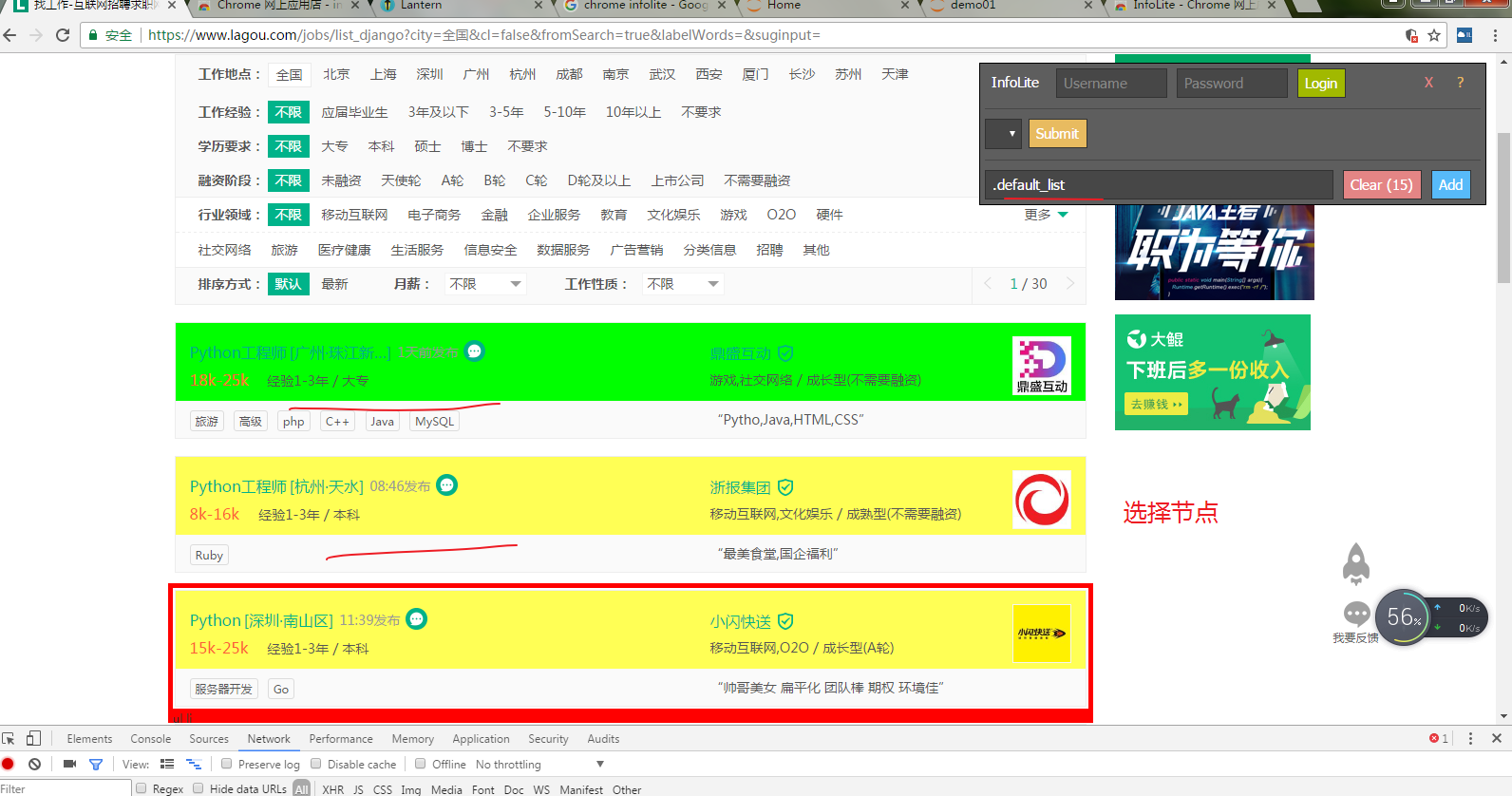Go to the next results page arrow
This screenshot has width=1512, height=796.
point(1070,283)
